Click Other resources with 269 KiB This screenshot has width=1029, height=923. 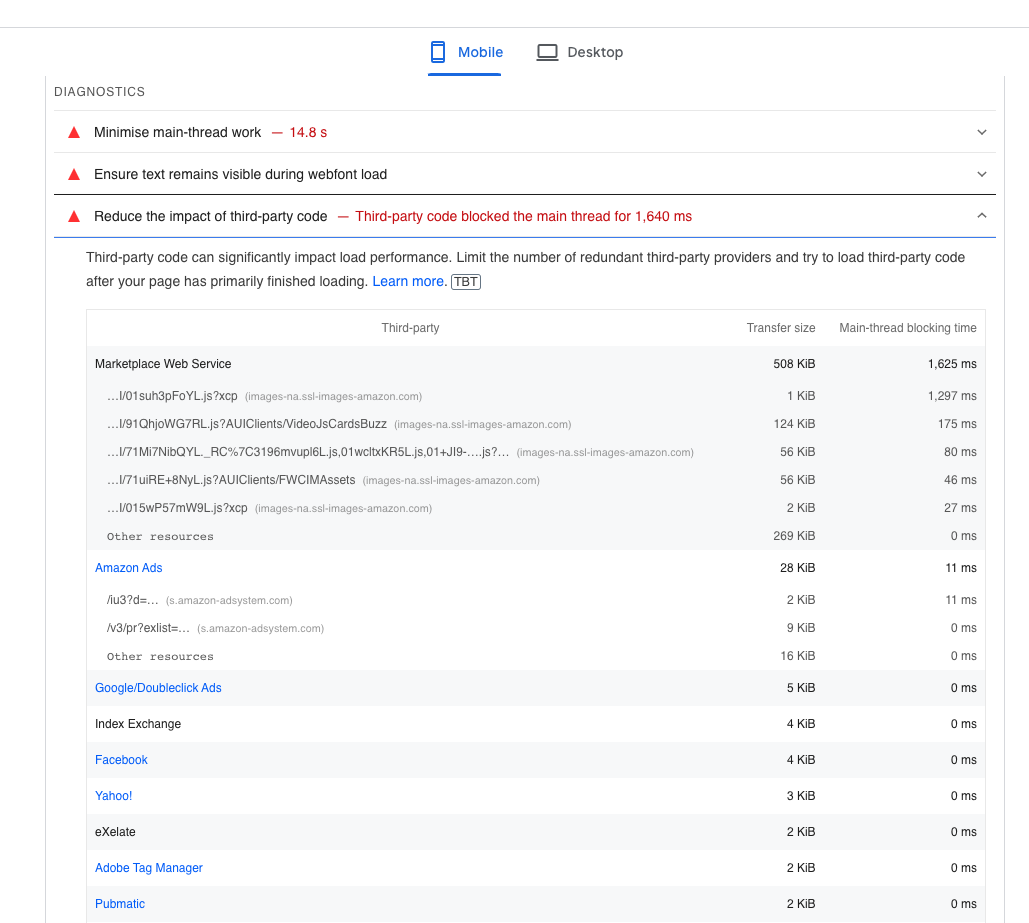click(x=160, y=536)
